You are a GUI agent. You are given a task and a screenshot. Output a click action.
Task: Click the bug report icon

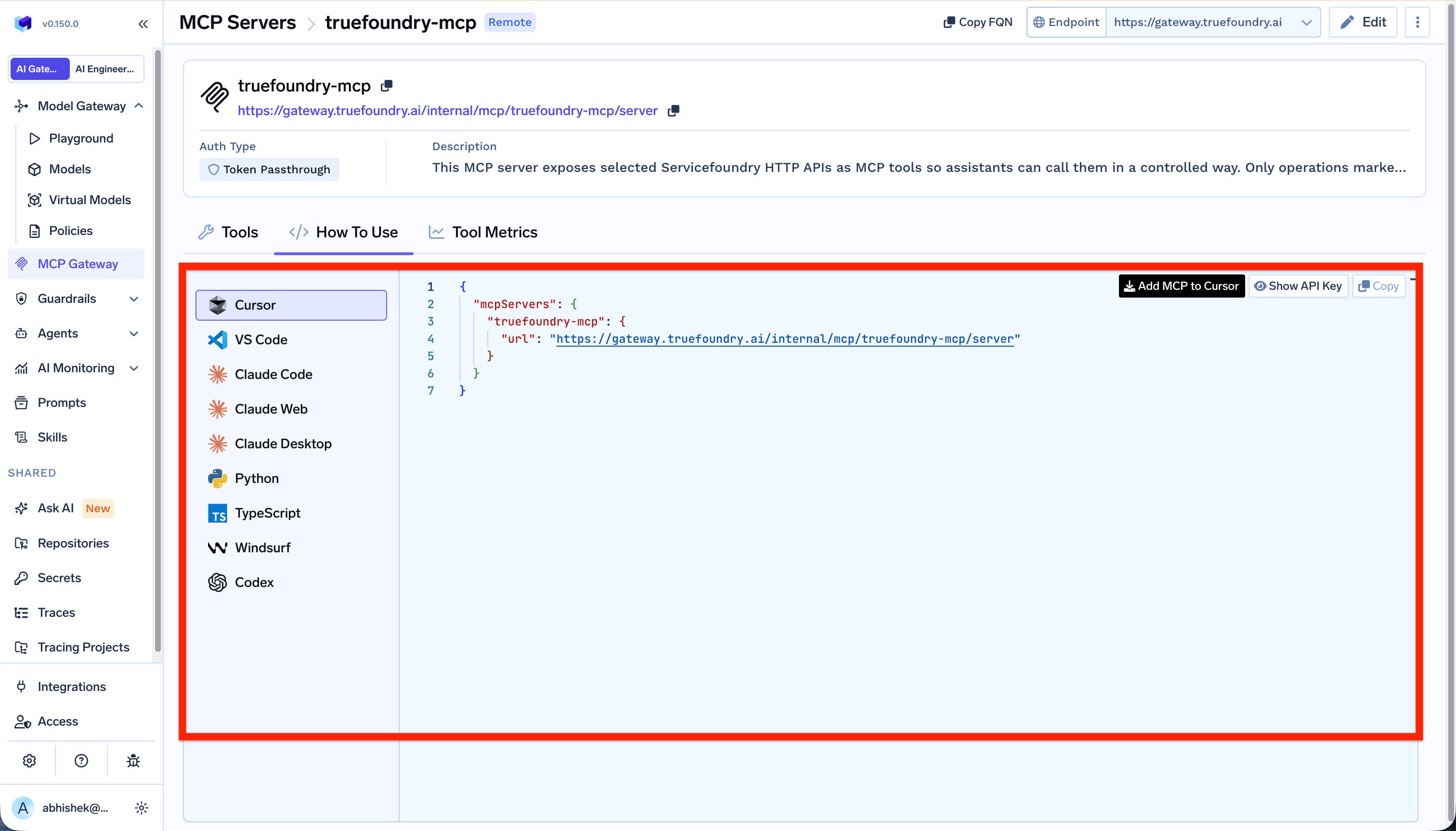(133, 760)
